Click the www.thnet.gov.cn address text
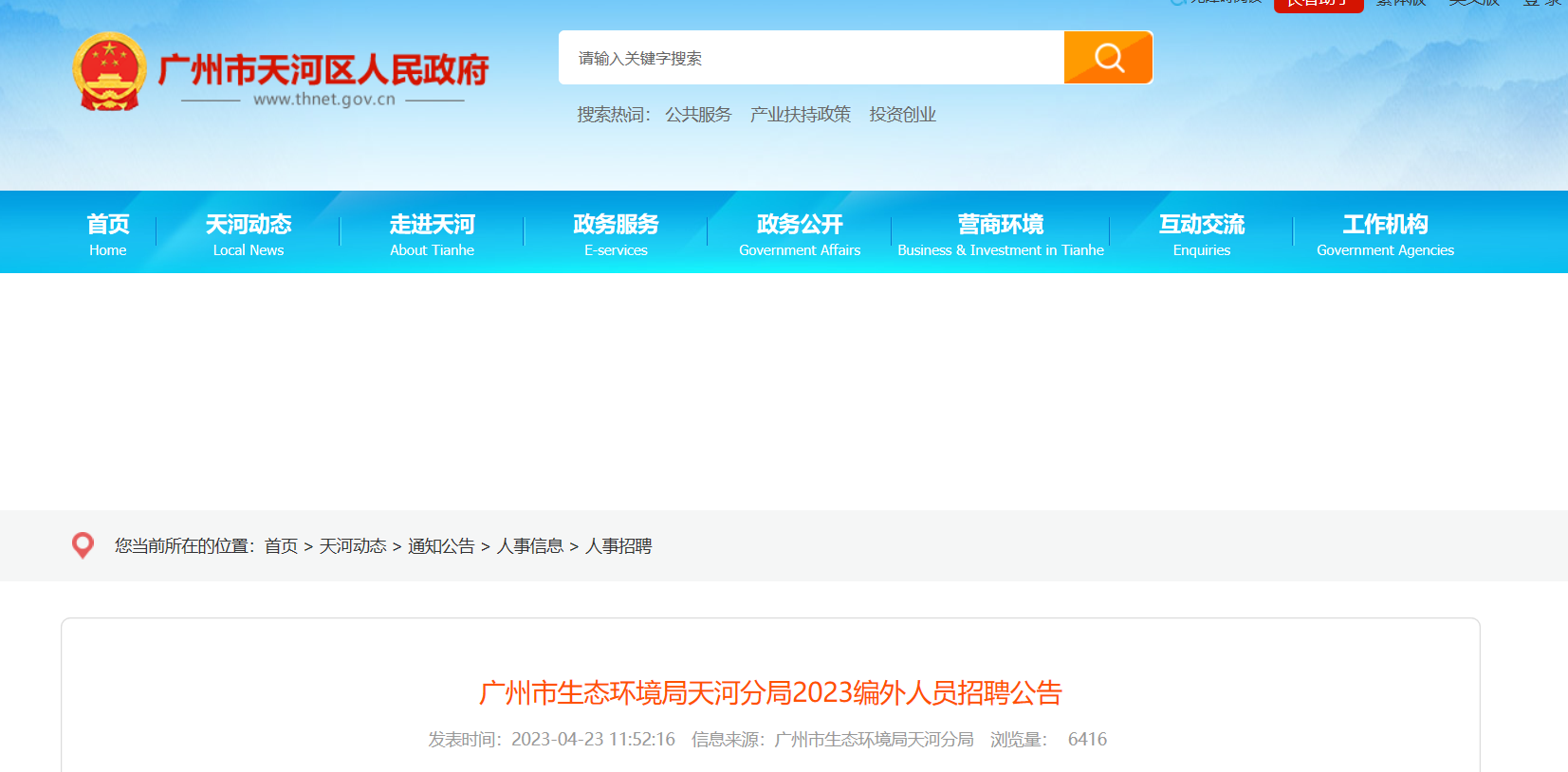The image size is (1568, 772). (324, 100)
